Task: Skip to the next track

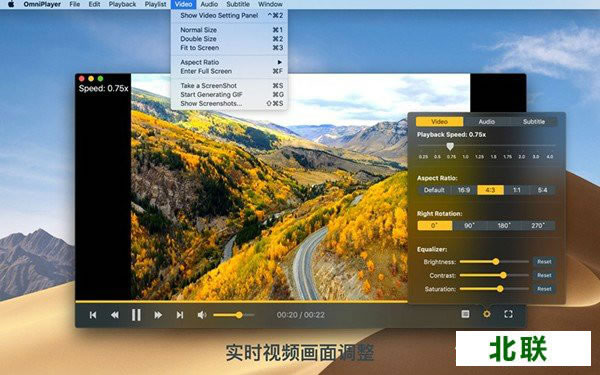Action: point(179,315)
